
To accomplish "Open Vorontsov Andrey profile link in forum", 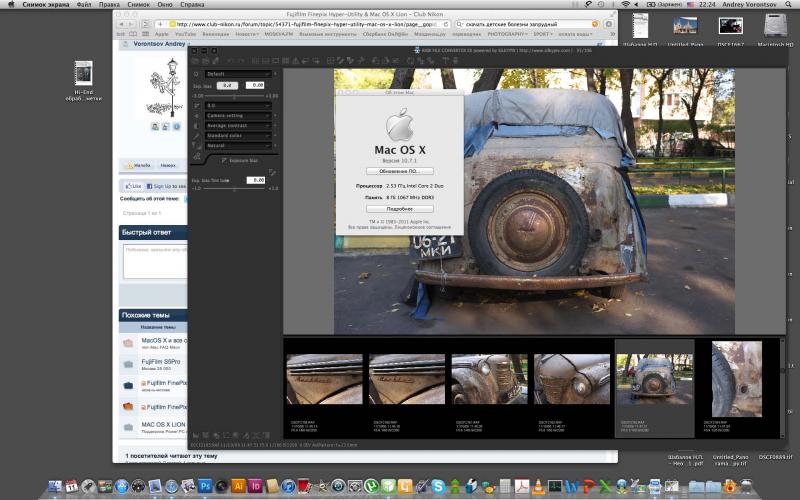I will point(159,44).
